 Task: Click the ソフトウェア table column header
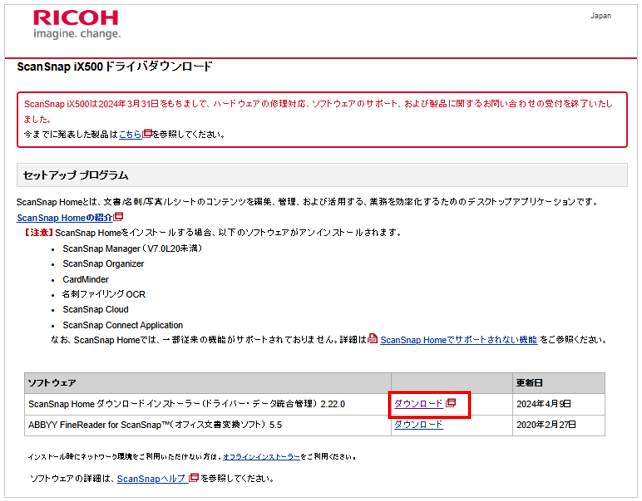(x=208, y=383)
